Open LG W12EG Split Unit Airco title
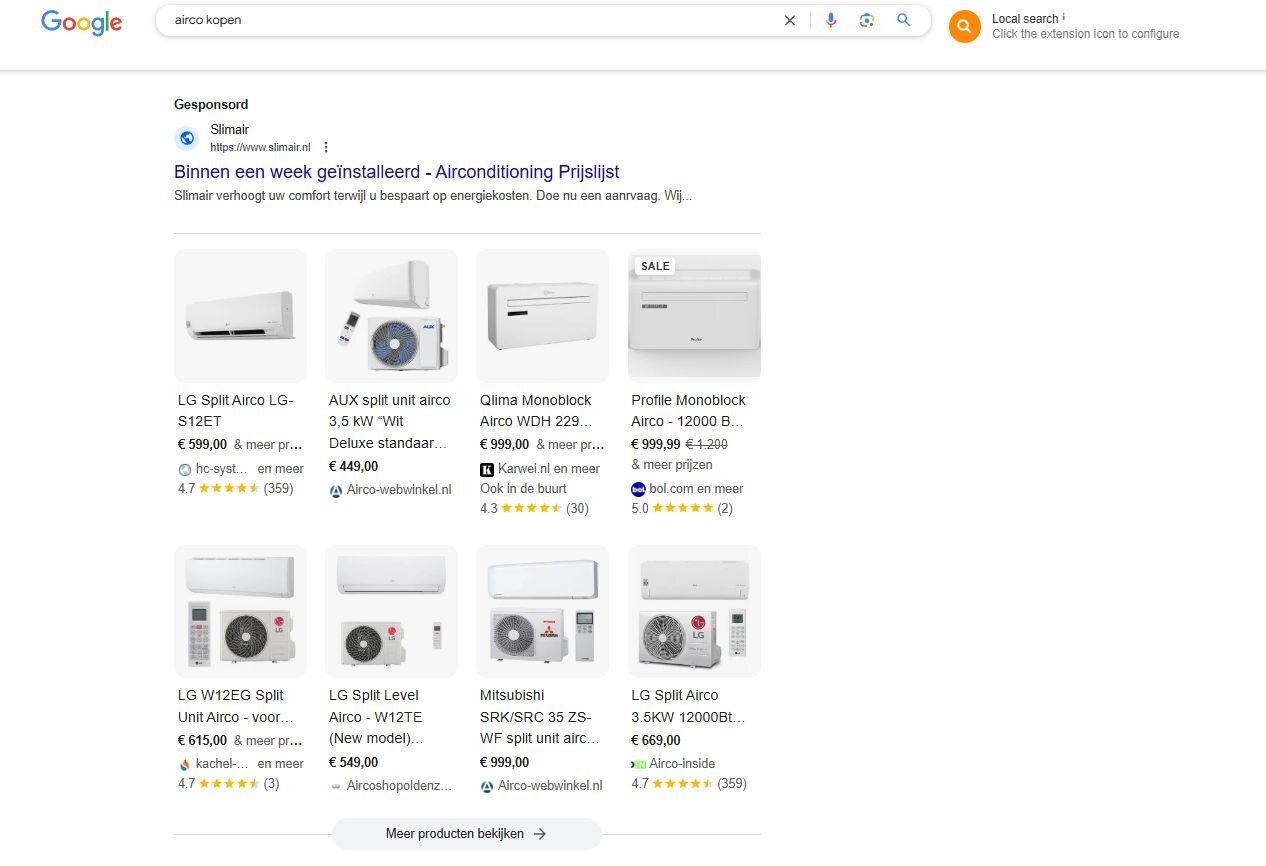 [x=238, y=706]
